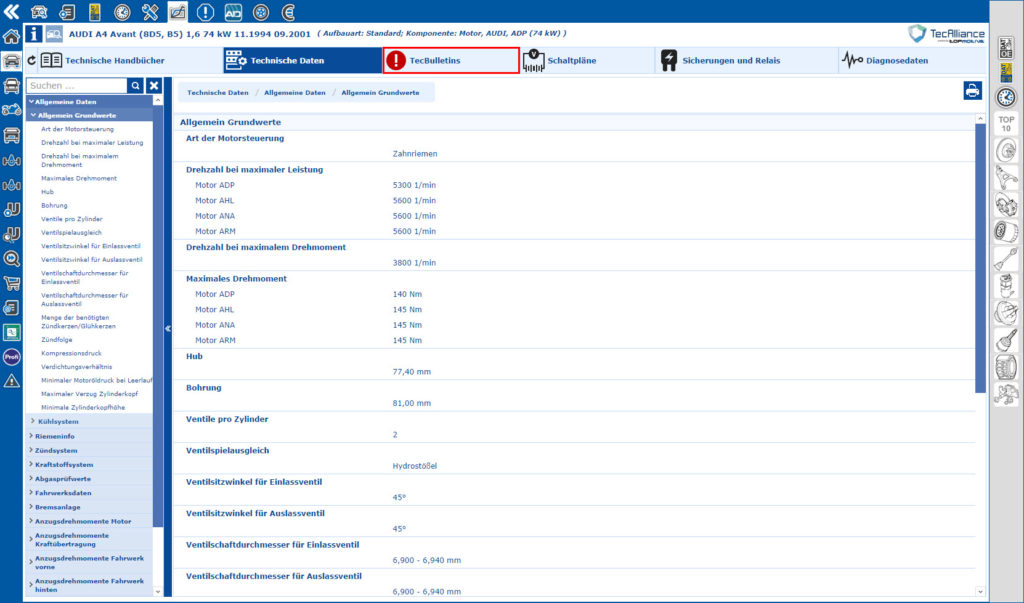Image resolution: width=1024 pixels, height=603 pixels.
Task: Select Kompressionsdruck tree entry
Action: [71, 353]
